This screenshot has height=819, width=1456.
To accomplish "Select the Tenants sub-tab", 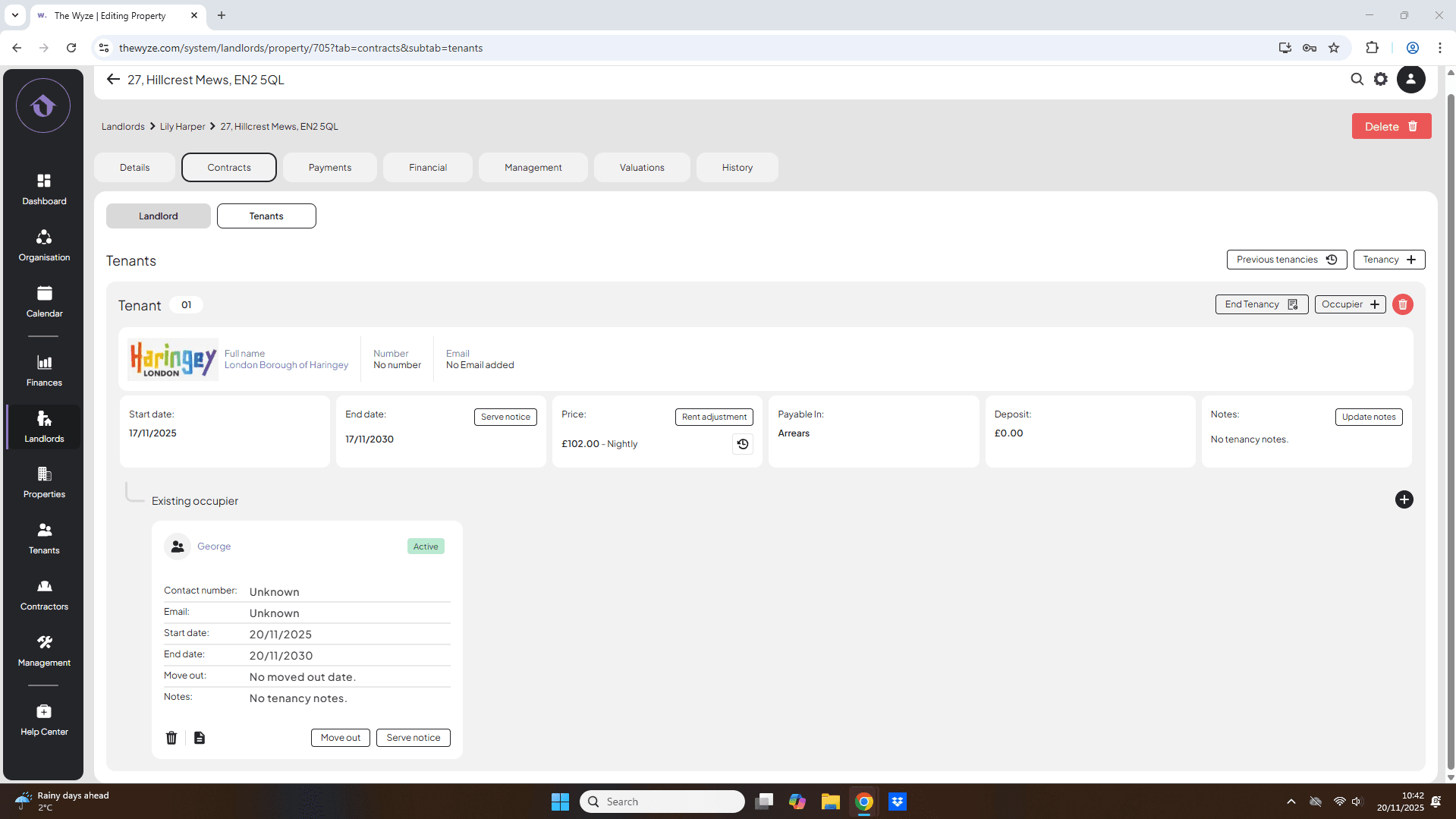I will pyautogui.click(x=266, y=216).
